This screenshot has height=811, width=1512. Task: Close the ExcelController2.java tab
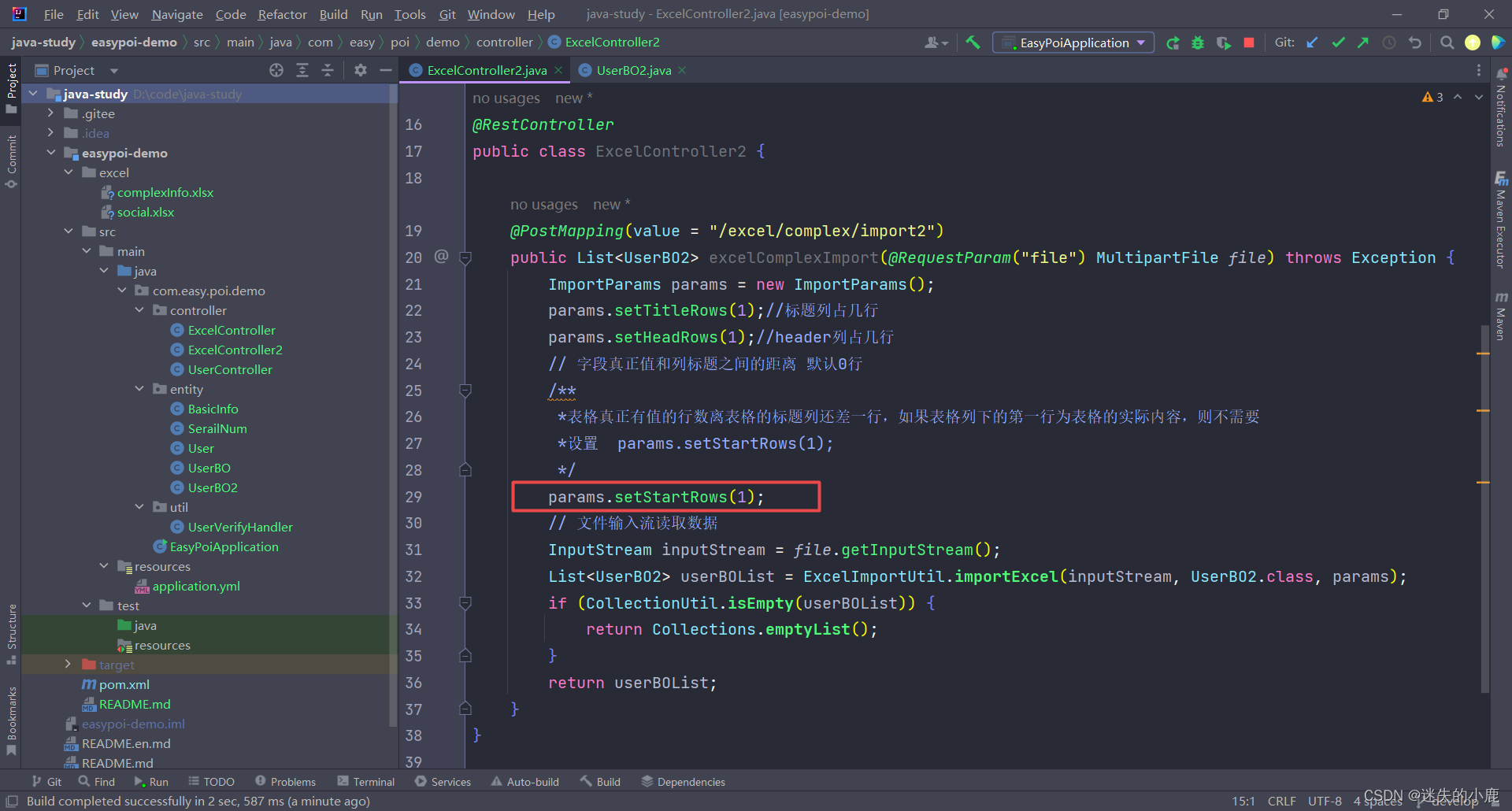point(558,70)
